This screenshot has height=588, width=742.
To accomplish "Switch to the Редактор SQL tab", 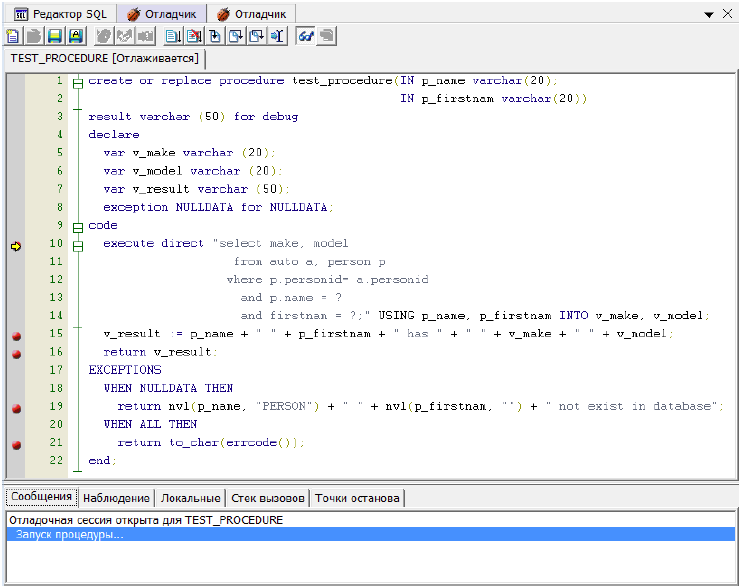I will tap(60, 14).
